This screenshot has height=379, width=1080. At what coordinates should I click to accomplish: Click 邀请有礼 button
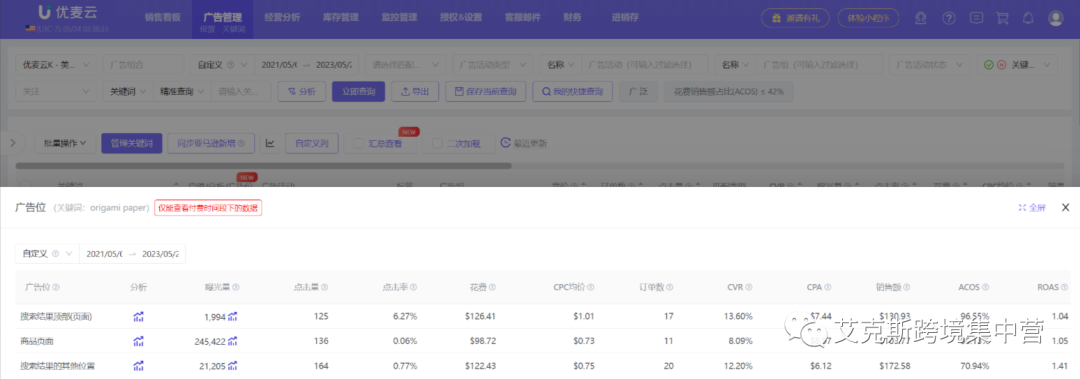coord(796,18)
